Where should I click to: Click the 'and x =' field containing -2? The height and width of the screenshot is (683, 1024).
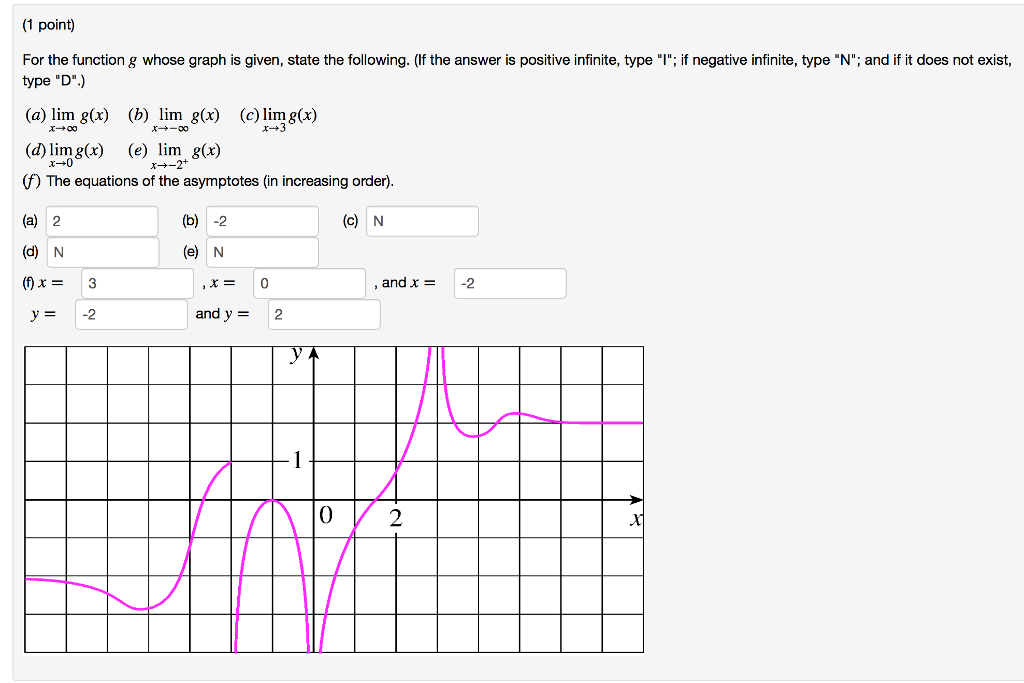point(510,283)
